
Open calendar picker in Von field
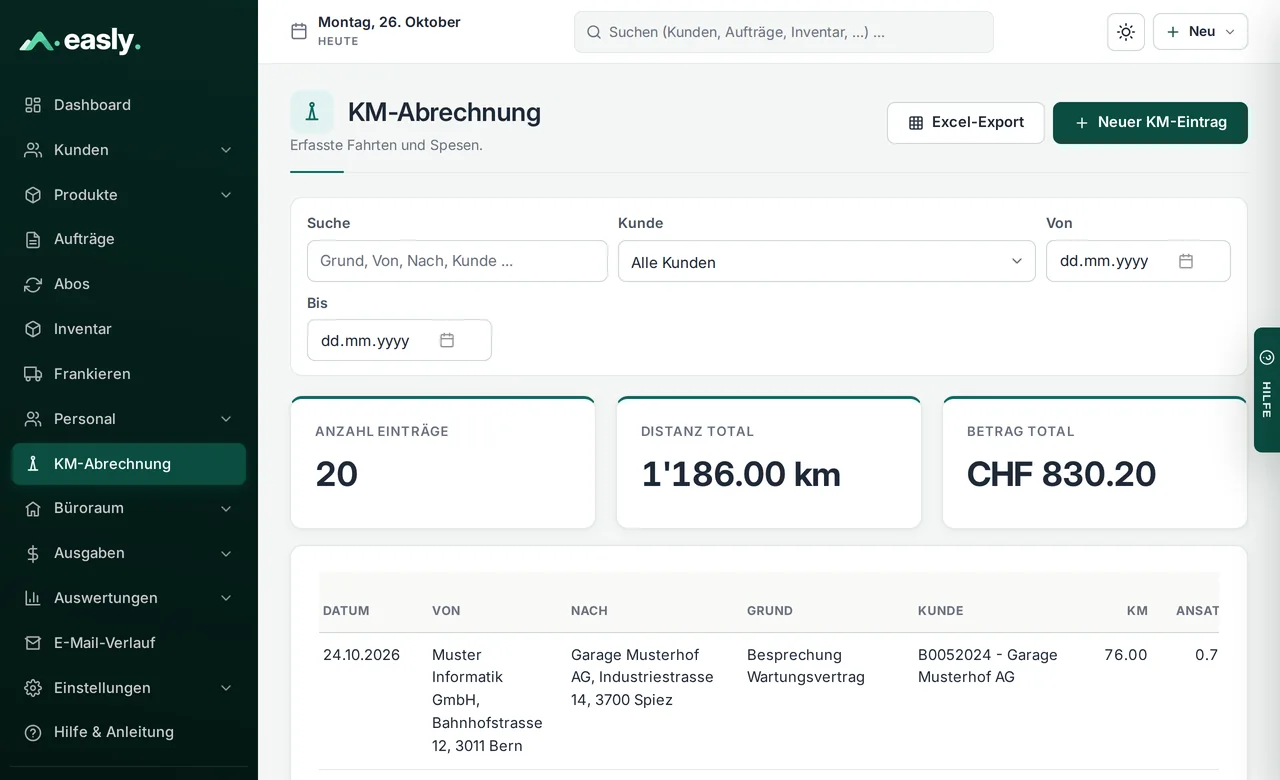(x=1186, y=261)
